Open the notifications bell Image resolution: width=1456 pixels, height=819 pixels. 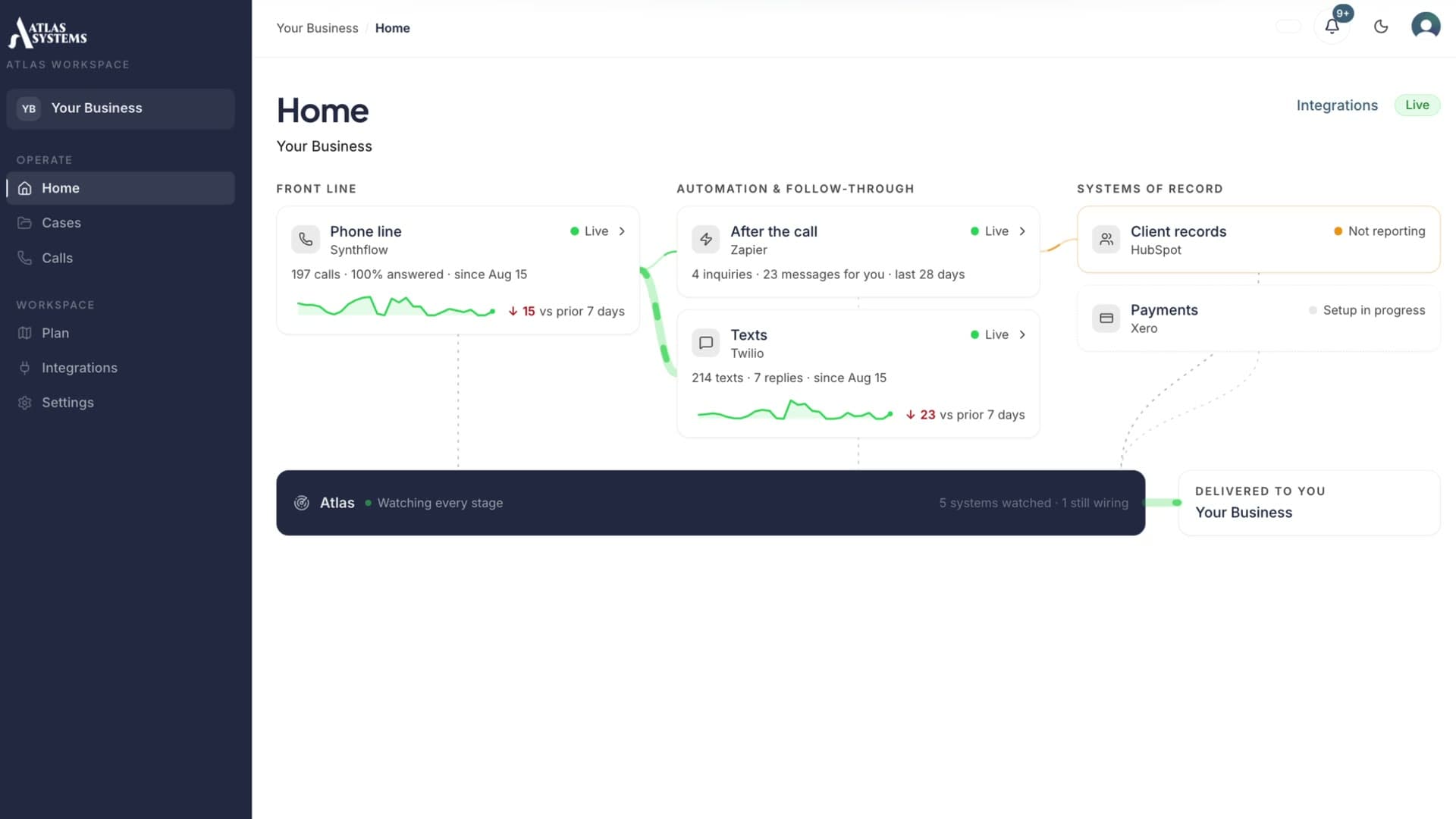tap(1332, 27)
